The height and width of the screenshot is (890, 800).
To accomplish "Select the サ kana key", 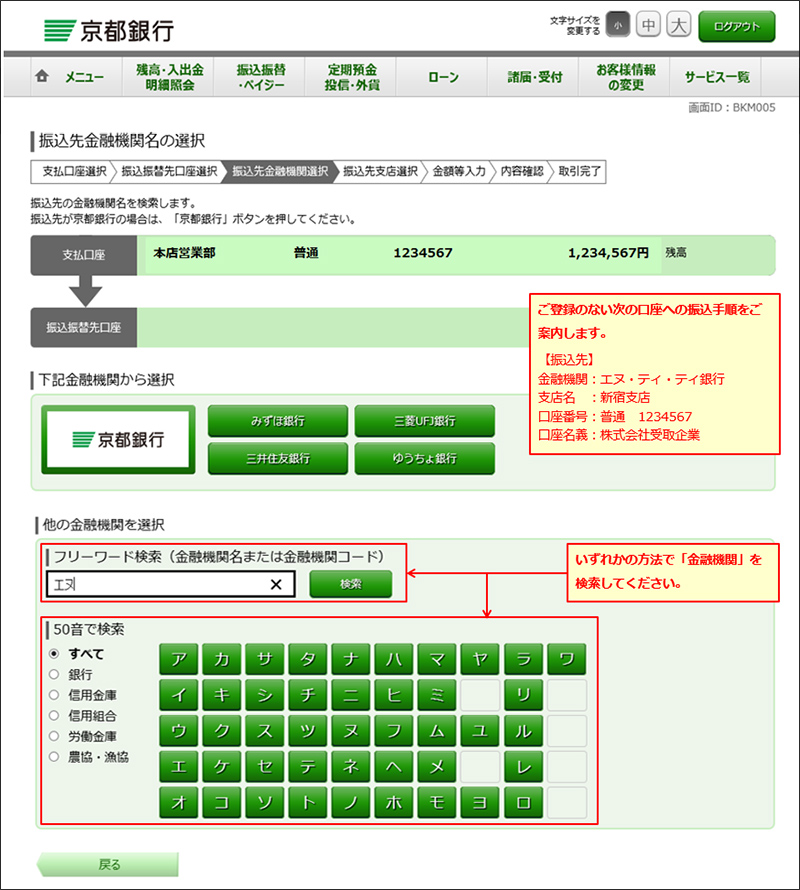I will pyautogui.click(x=265, y=660).
